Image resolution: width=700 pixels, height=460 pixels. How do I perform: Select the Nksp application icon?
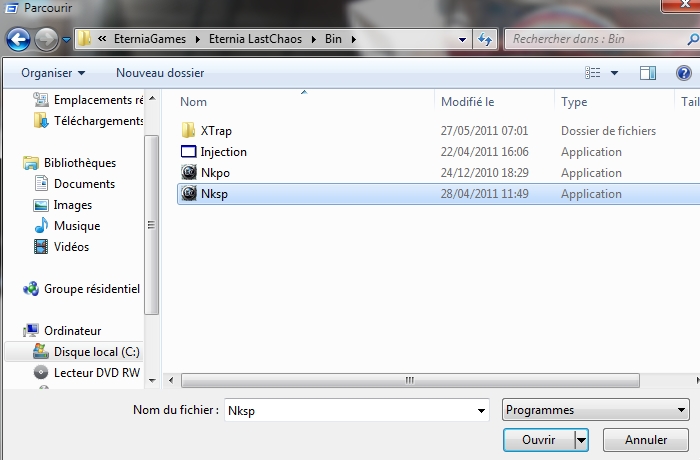pos(189,193)
